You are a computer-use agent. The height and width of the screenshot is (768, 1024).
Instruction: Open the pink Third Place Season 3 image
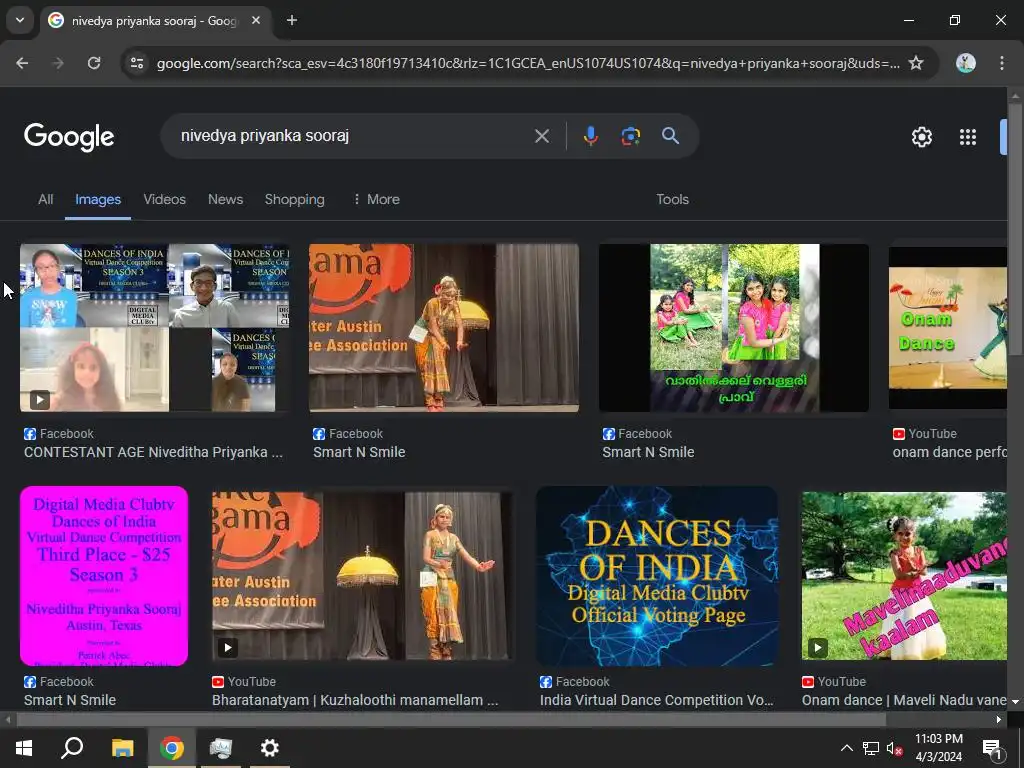(104, 576)
